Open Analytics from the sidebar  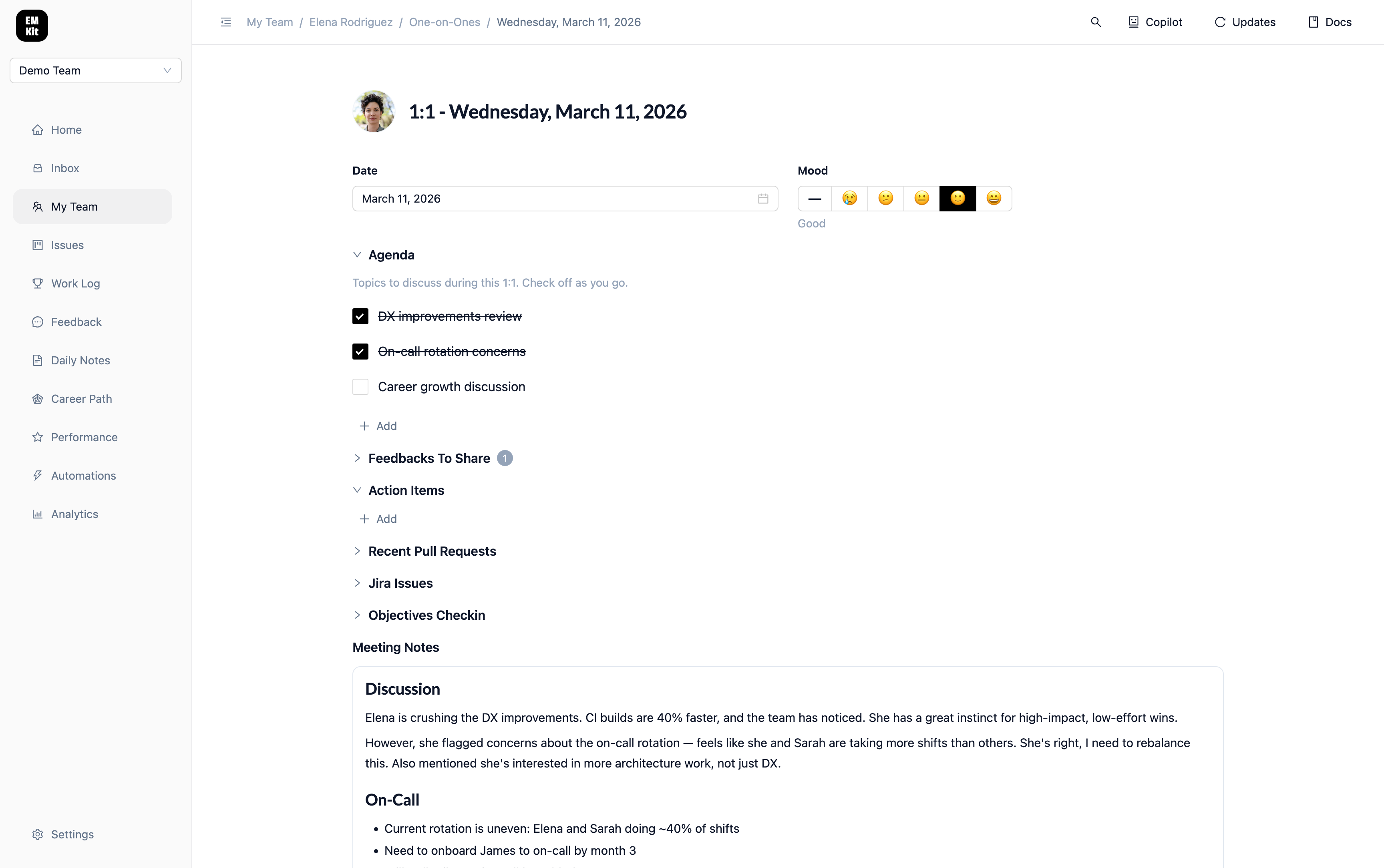click(x=74, y=514)
